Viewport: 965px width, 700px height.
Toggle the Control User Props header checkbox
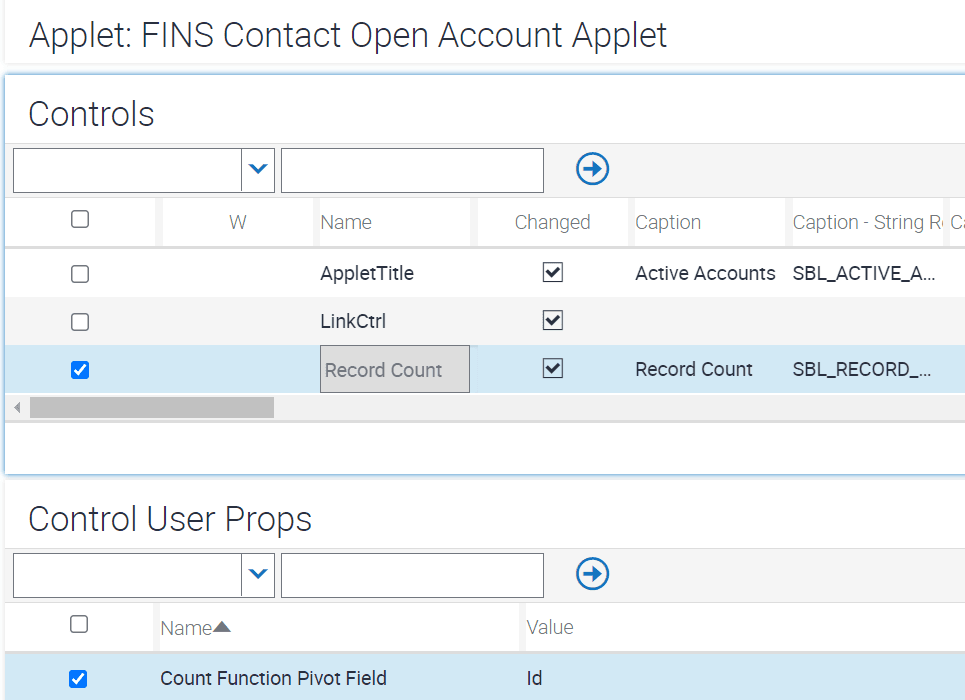point(81,624)
